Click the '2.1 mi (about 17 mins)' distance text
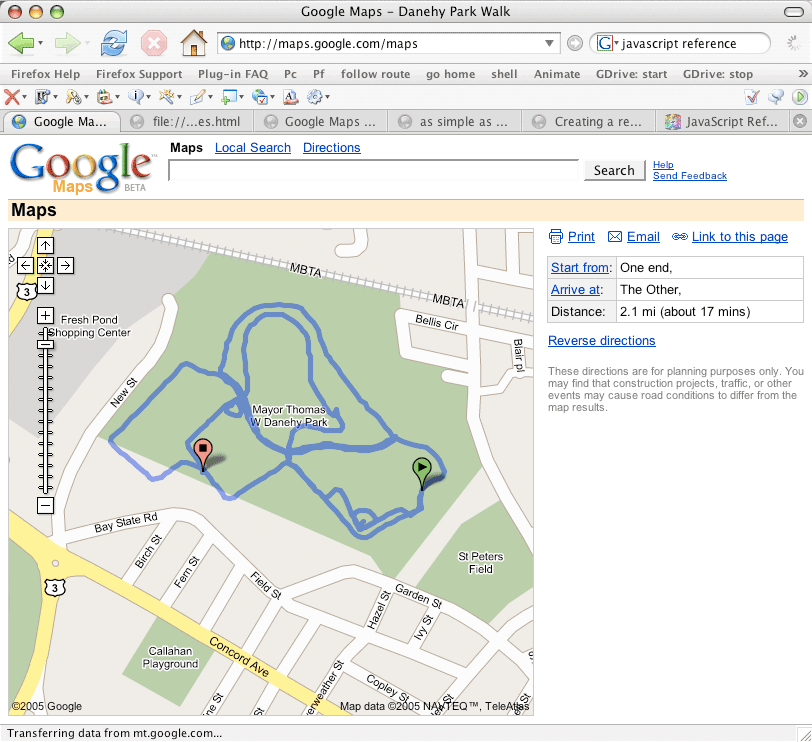812x742 pixels. [x=685, y=312]
